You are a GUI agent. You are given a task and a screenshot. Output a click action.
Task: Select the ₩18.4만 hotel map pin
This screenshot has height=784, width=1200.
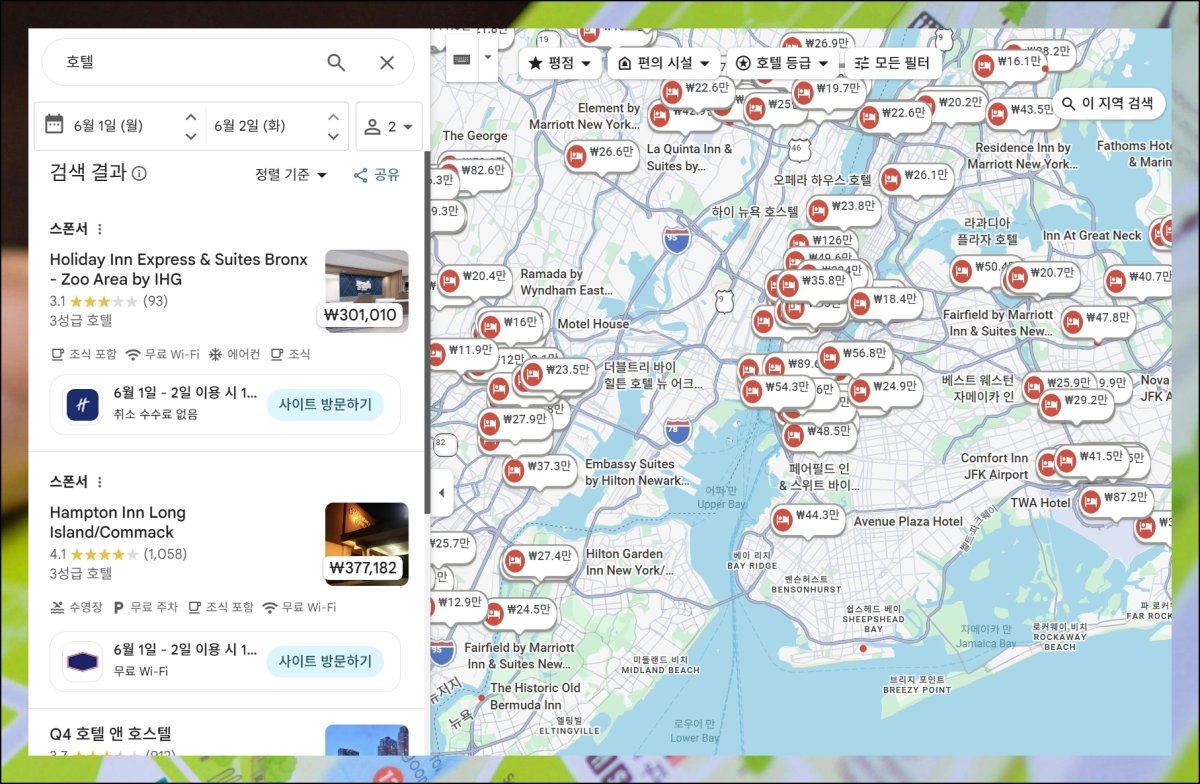(x=884, y=300)
